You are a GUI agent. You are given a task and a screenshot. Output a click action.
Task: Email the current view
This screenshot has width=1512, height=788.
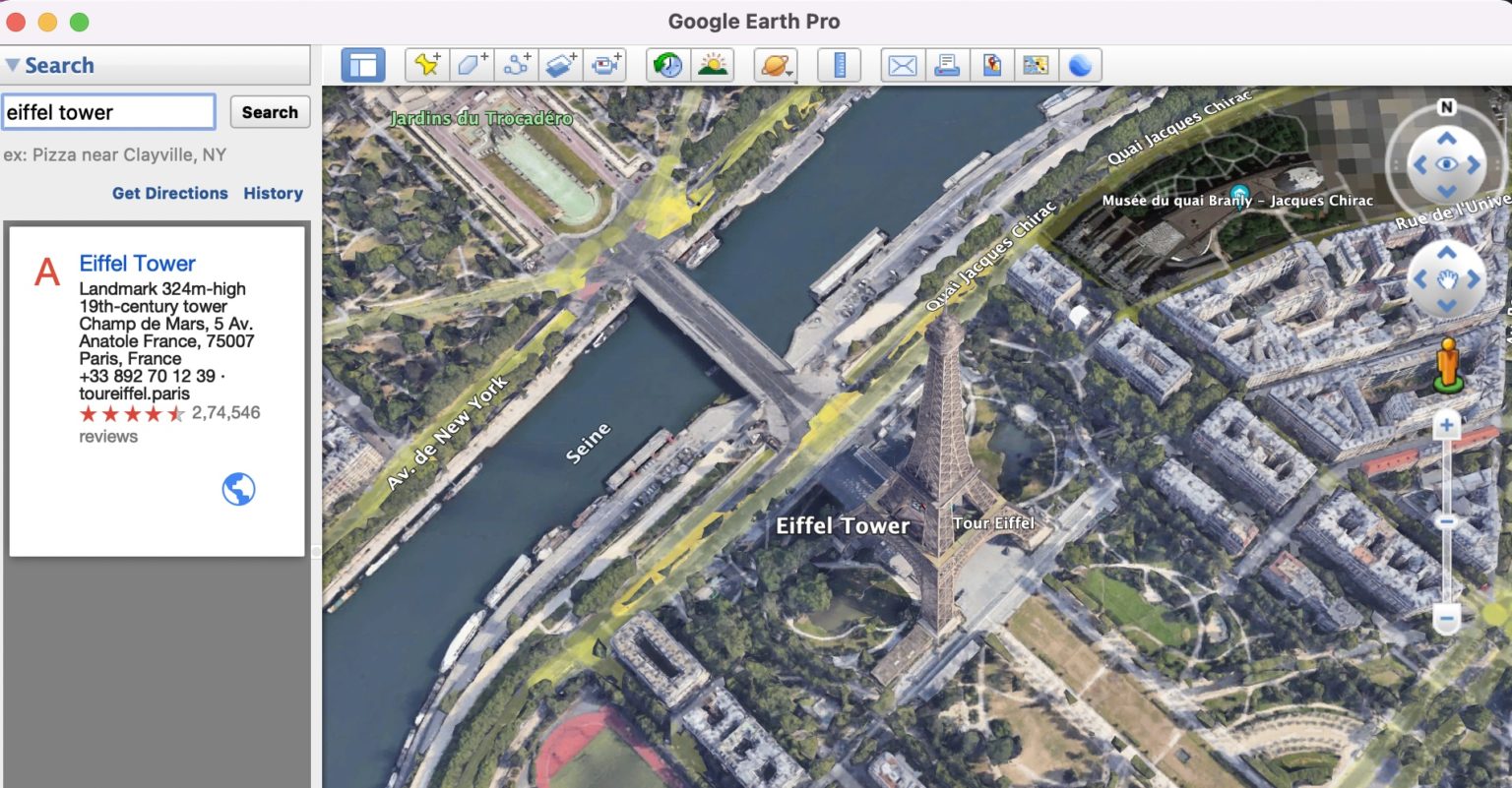[x=902, y=64]
